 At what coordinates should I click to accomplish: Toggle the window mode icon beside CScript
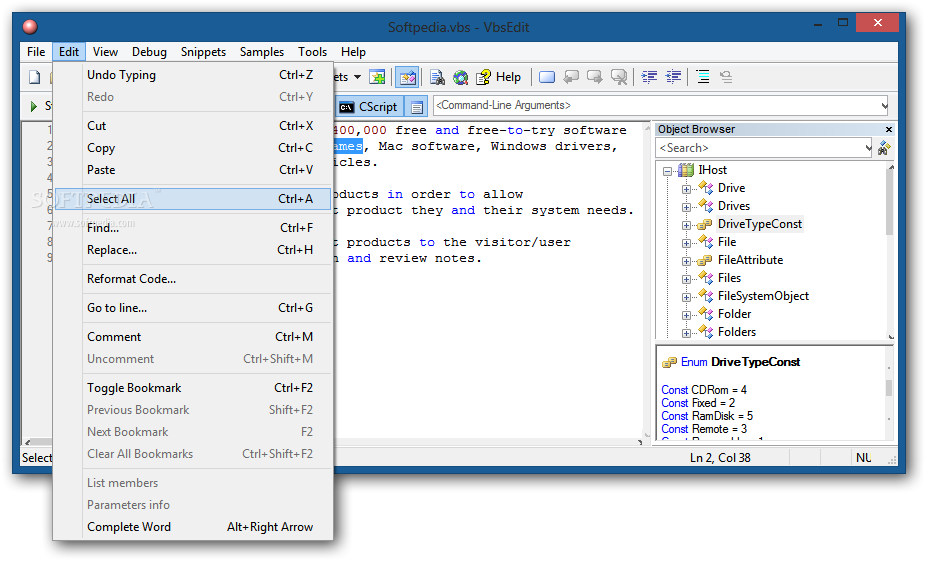click(417, 107)
